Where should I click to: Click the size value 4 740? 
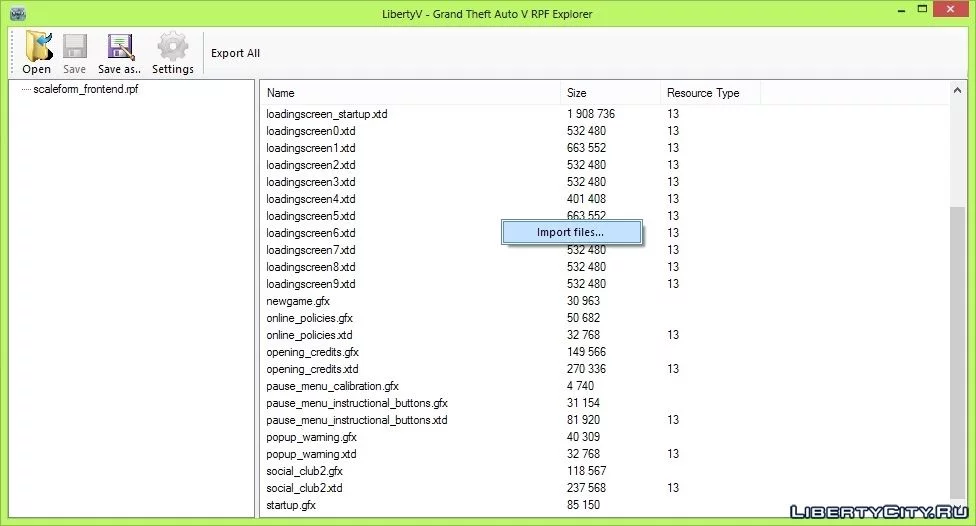point(580,386)
